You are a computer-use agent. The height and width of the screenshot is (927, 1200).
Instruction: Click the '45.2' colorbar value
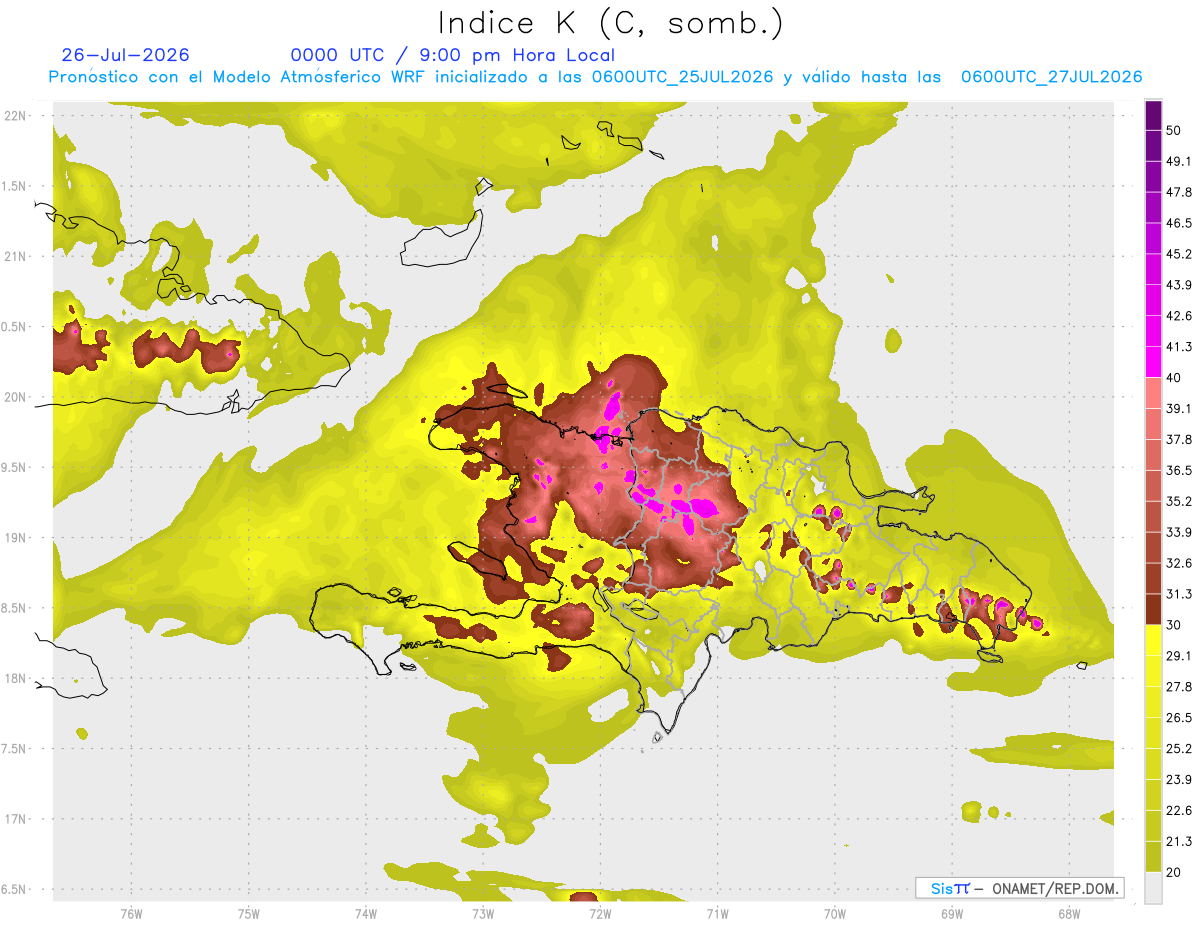click(x=1179, y=254)
